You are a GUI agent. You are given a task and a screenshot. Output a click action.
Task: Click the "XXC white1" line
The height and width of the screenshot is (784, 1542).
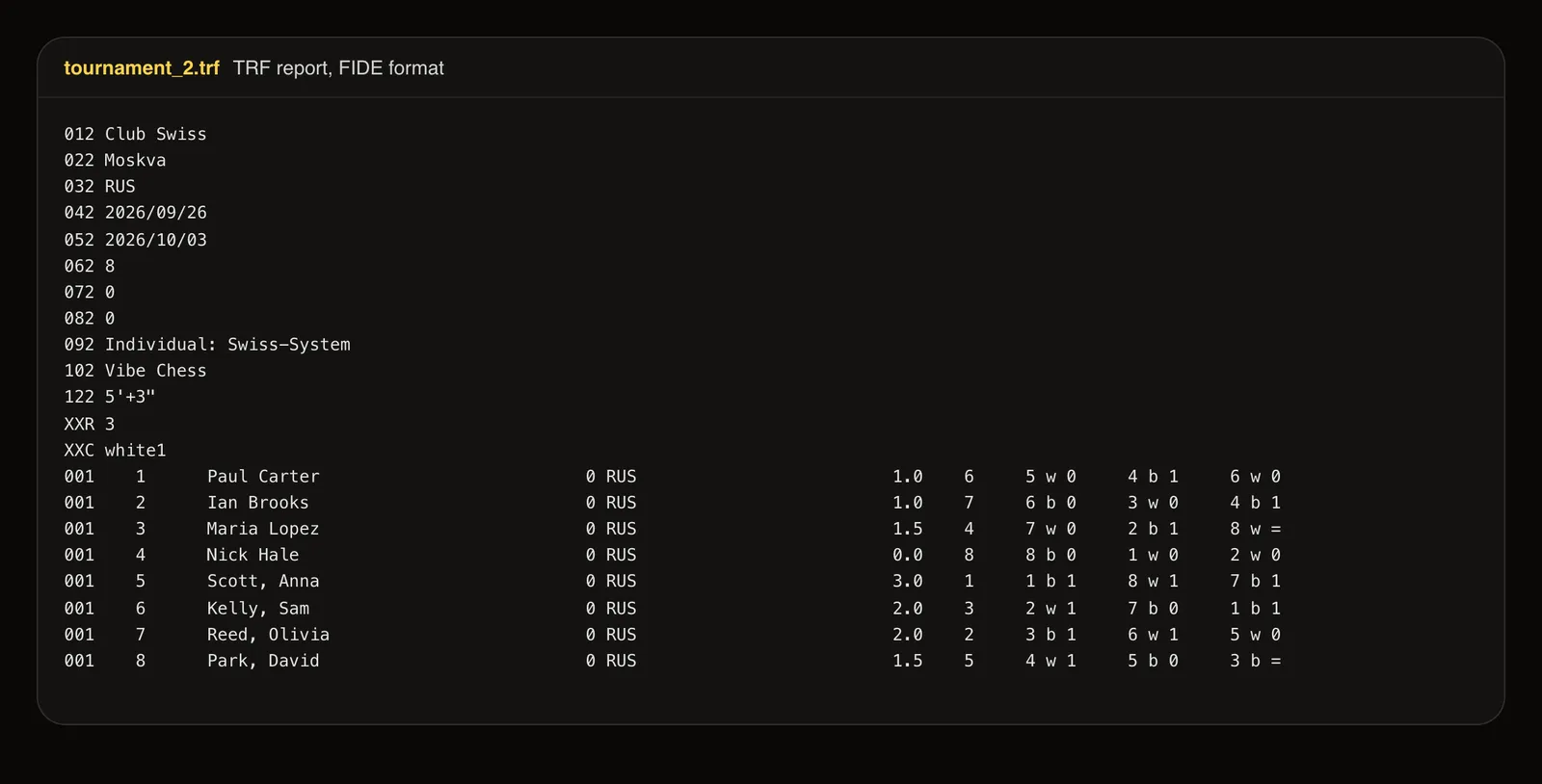pos(116,449)
